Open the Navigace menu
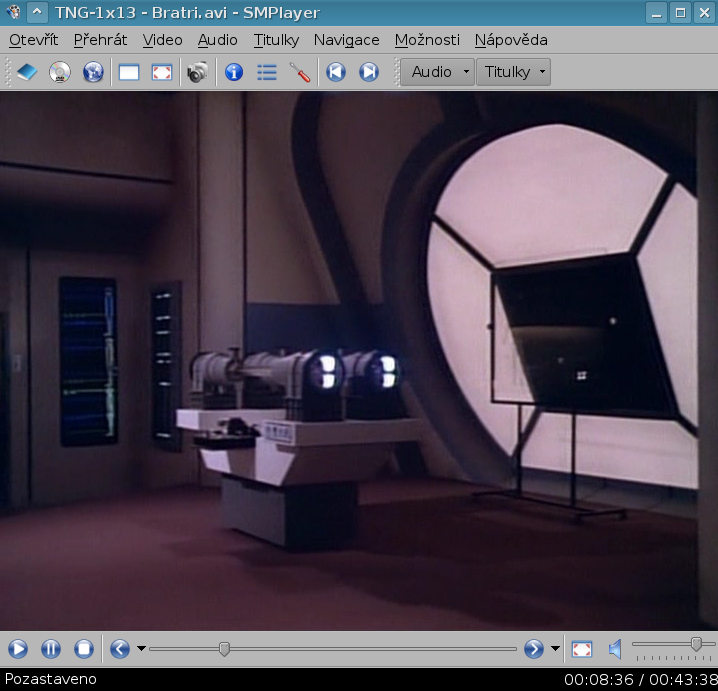 point(346,40)
